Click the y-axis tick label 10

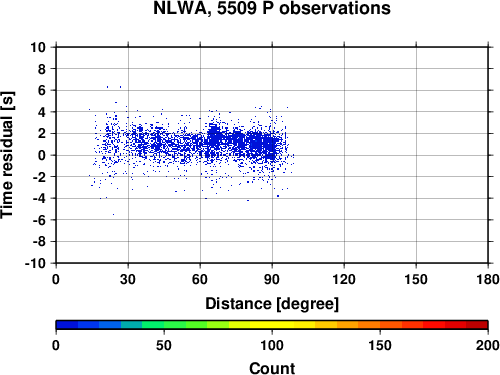pyautogui.click(x=38, y=47)
